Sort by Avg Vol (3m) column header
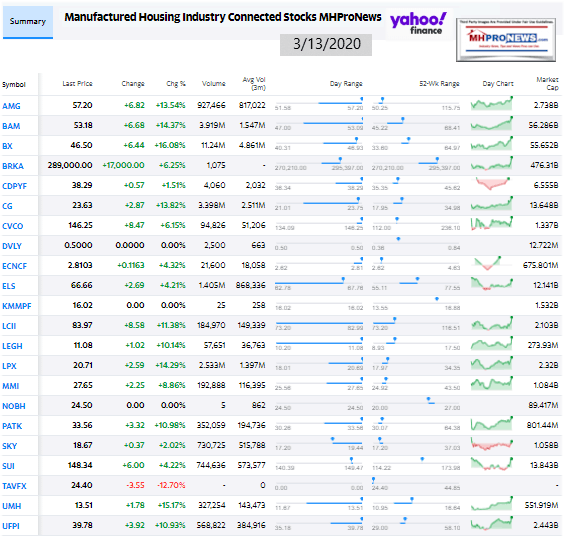Viewport: 565px width, 544px height. 254,83
